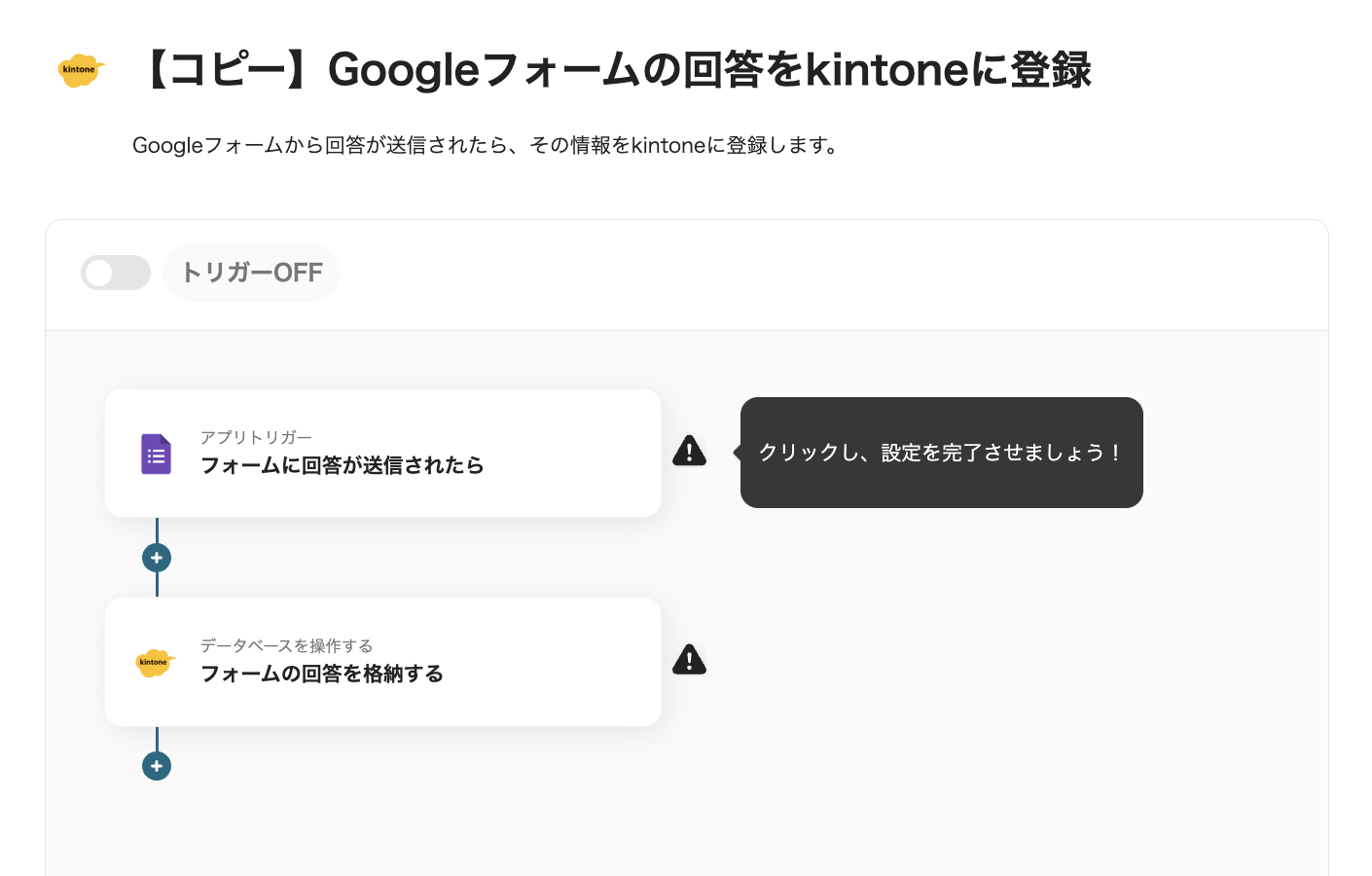
Task: Click the flow description text under the title
Action: point(485,146)
